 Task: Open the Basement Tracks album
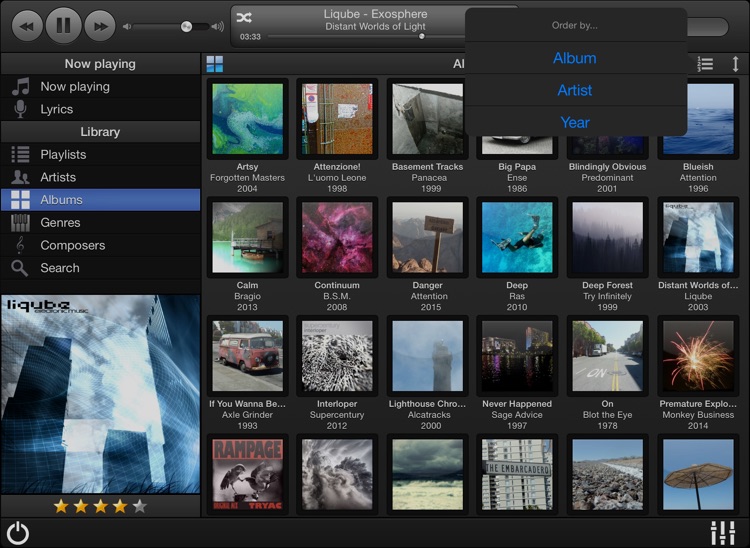[x=428, y=119]
